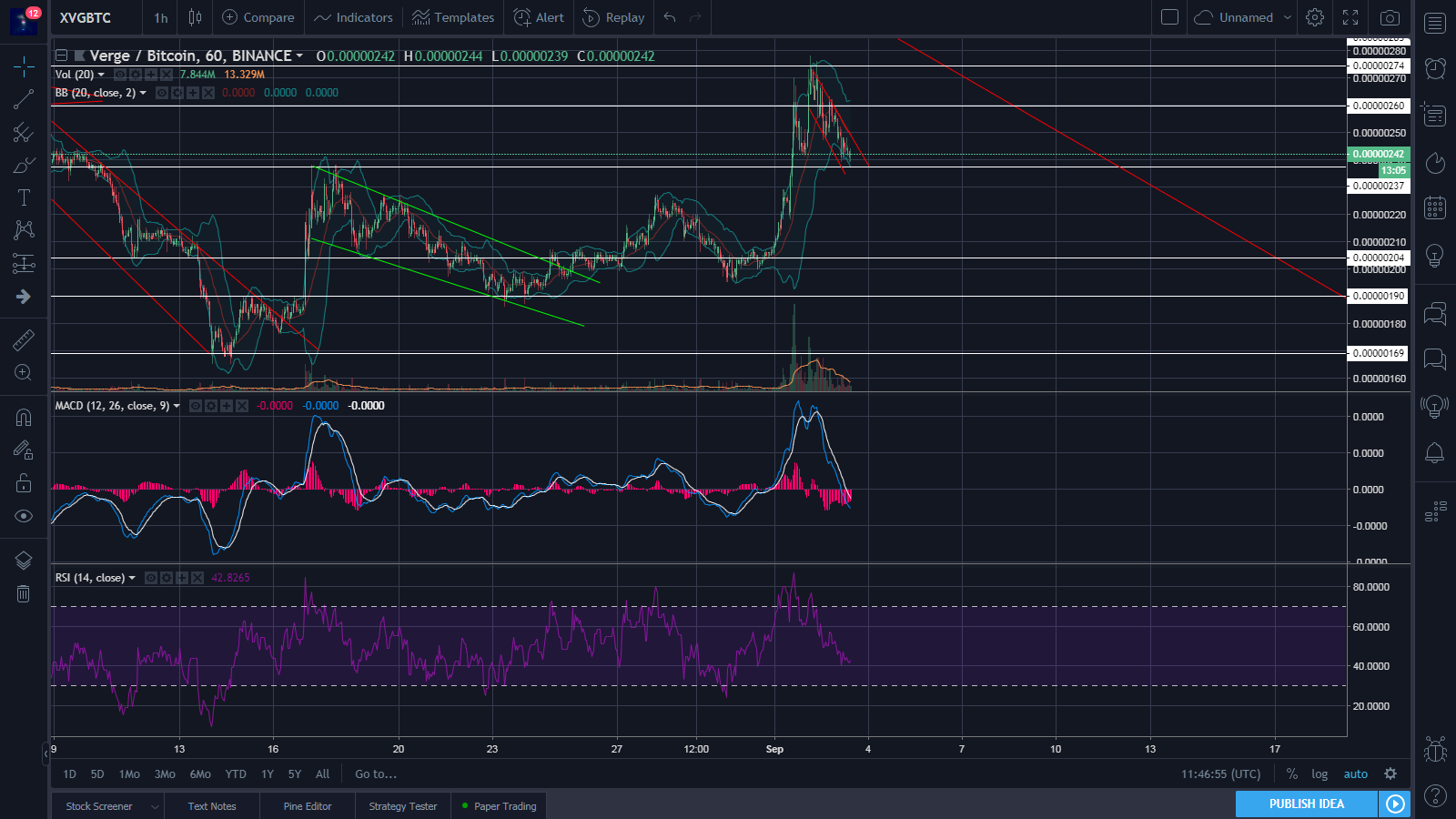This screenshot has width=1456, height=819.
Task: Open the pattern tools in left toolbar
Action: (x=24, y=230)
